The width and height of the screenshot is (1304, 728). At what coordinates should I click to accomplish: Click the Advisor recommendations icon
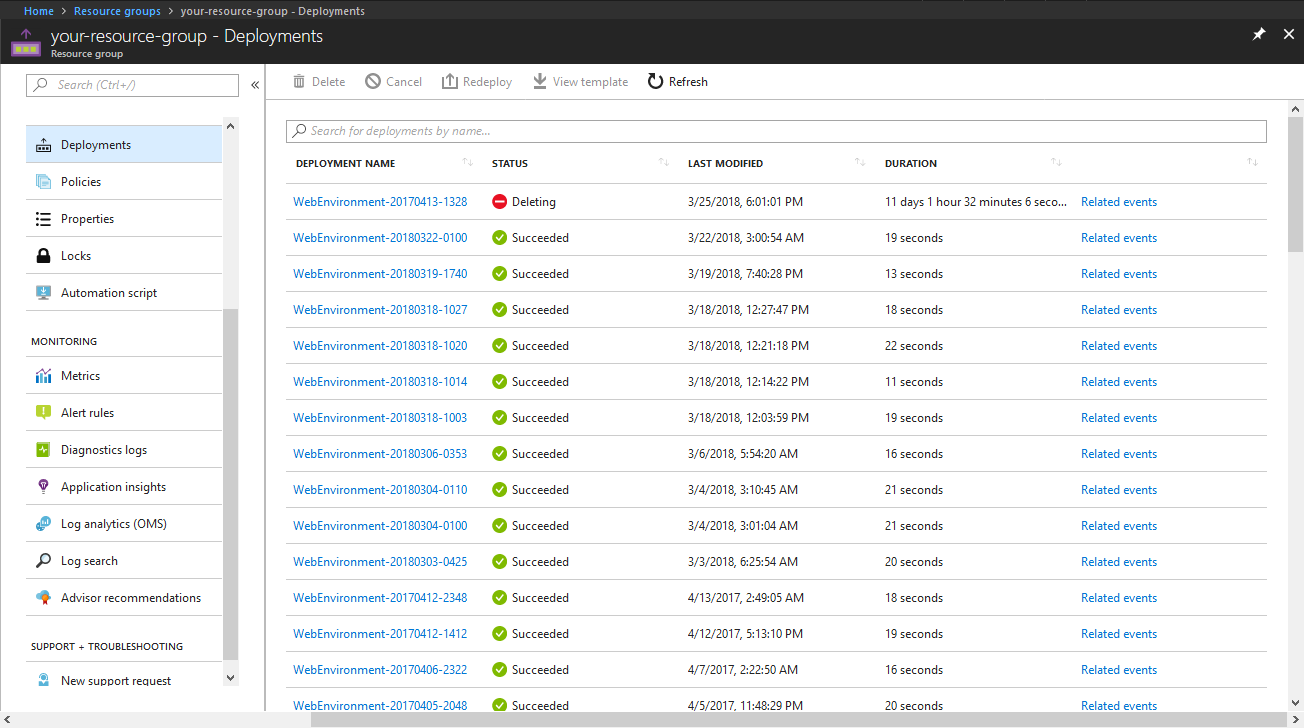click(44, 596)
